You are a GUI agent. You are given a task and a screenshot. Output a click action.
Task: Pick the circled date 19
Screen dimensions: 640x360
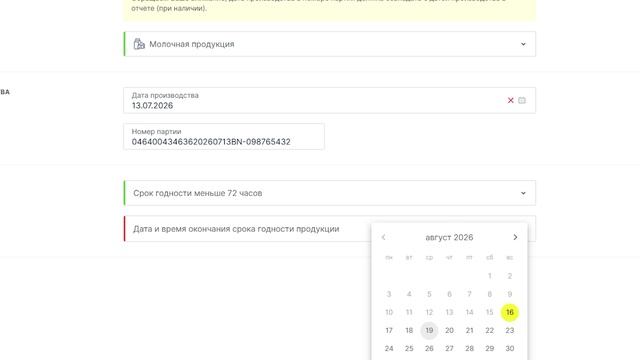[429, 330]
